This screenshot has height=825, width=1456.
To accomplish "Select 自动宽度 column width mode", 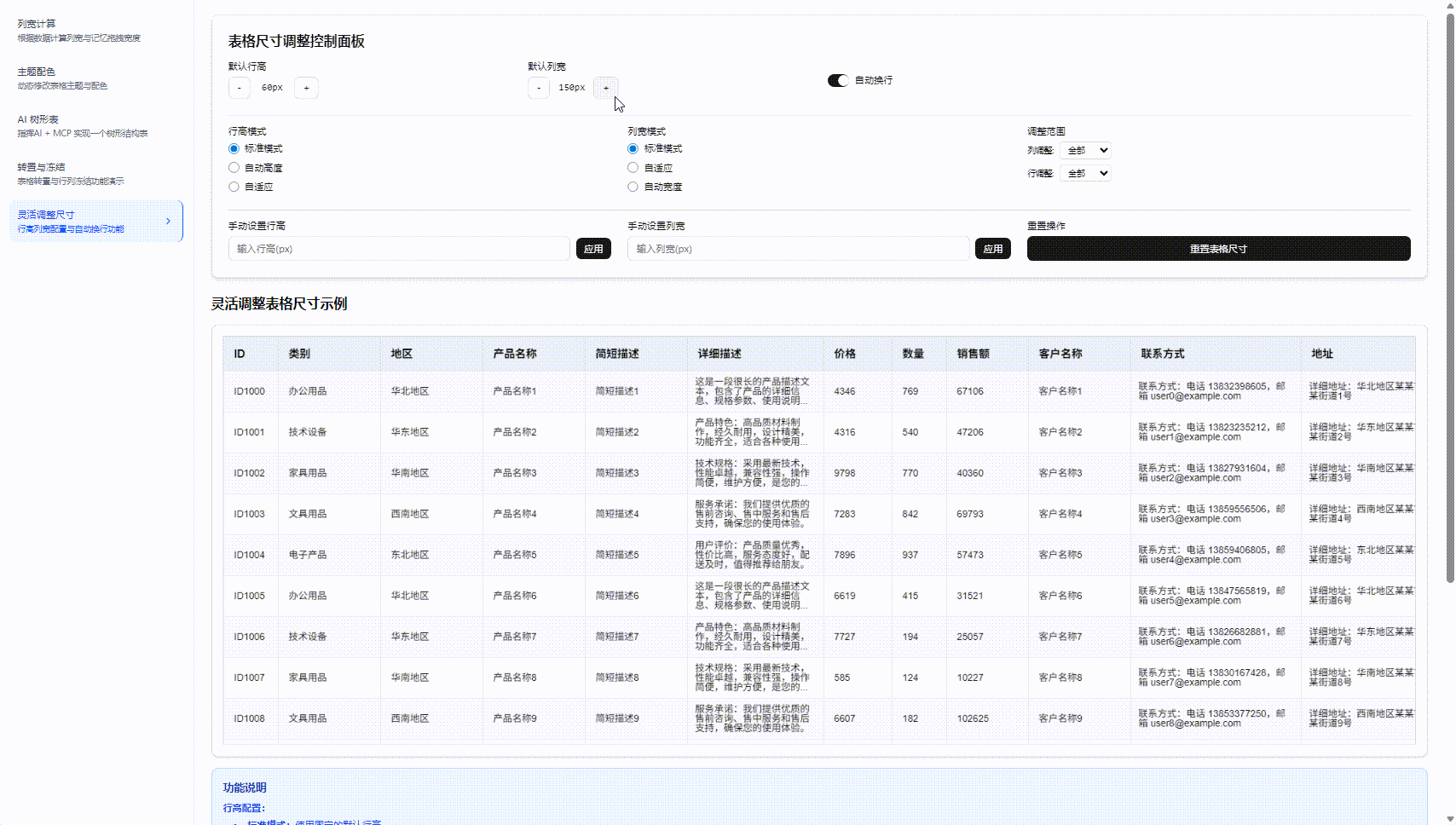I will (x=633, y=187).
